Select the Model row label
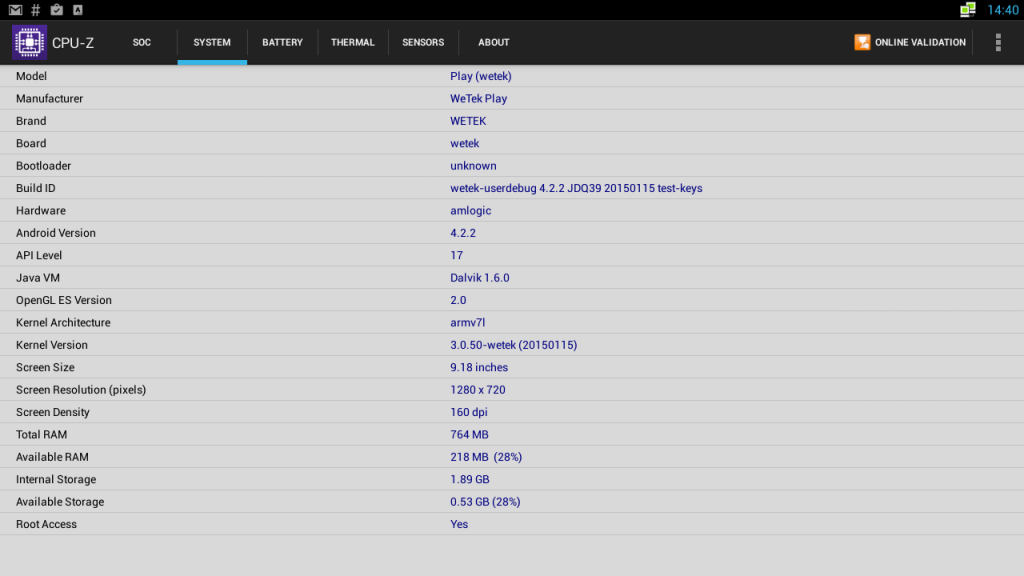 (31, 76)
